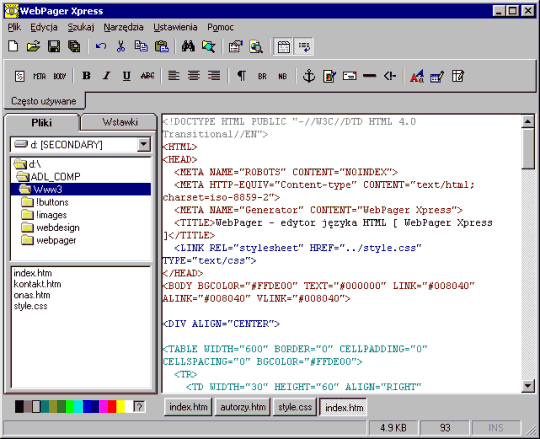Insert HTML comment icon
This screenshot has width=540, height=439.
[x=390, y=76]
